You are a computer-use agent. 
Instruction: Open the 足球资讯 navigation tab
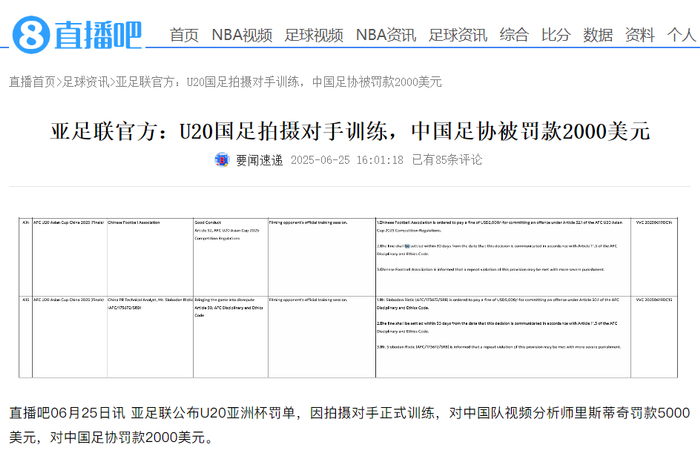point(458,35)
